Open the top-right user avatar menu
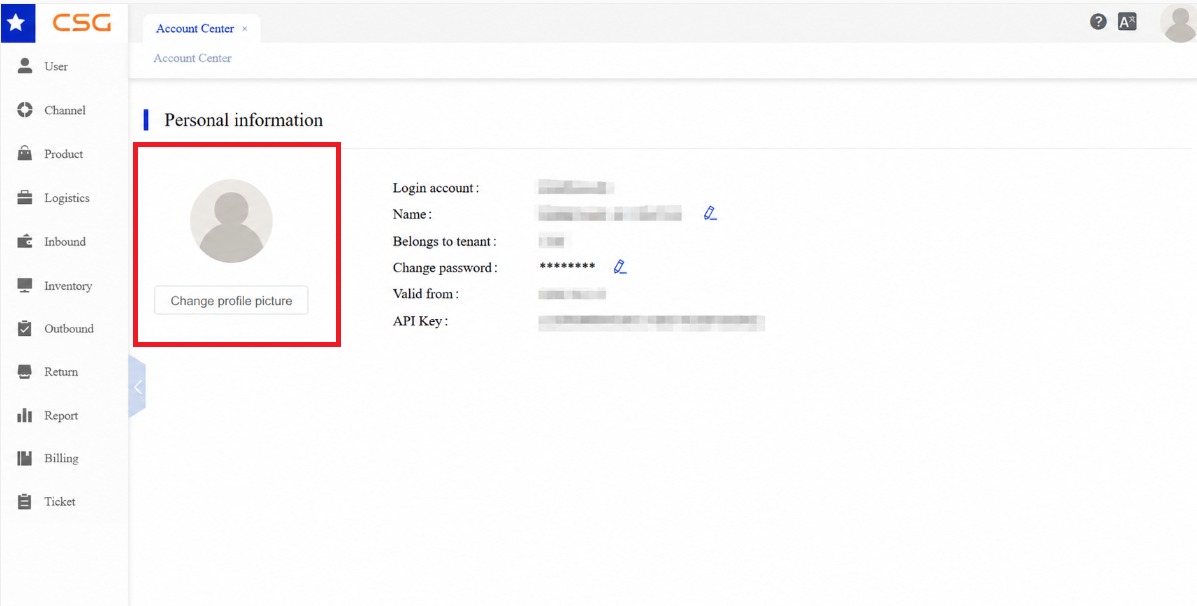1197x606 pixels. (1178, 22)
